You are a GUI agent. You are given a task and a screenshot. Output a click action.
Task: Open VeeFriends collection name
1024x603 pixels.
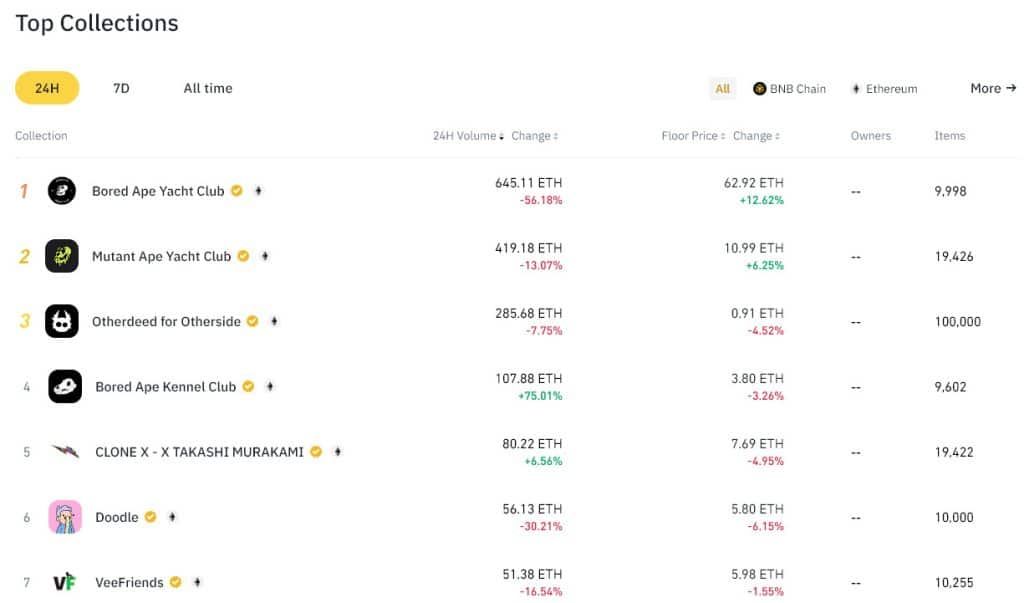coord(129,581)
